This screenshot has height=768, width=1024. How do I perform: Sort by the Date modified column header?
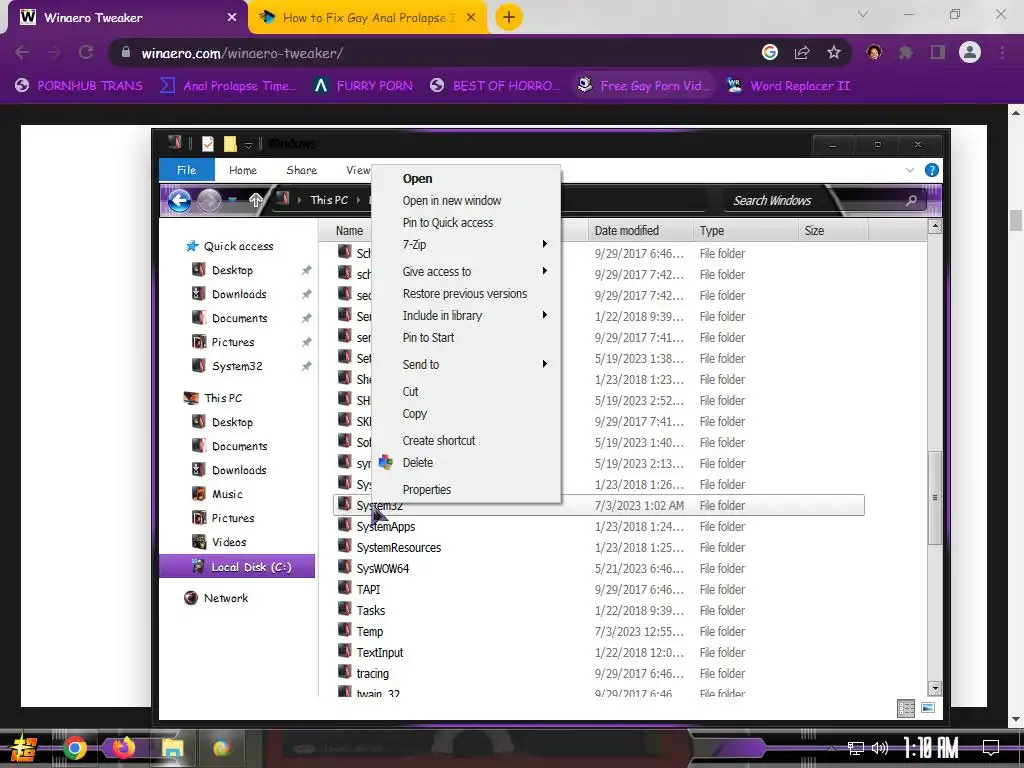pos(641,231)
